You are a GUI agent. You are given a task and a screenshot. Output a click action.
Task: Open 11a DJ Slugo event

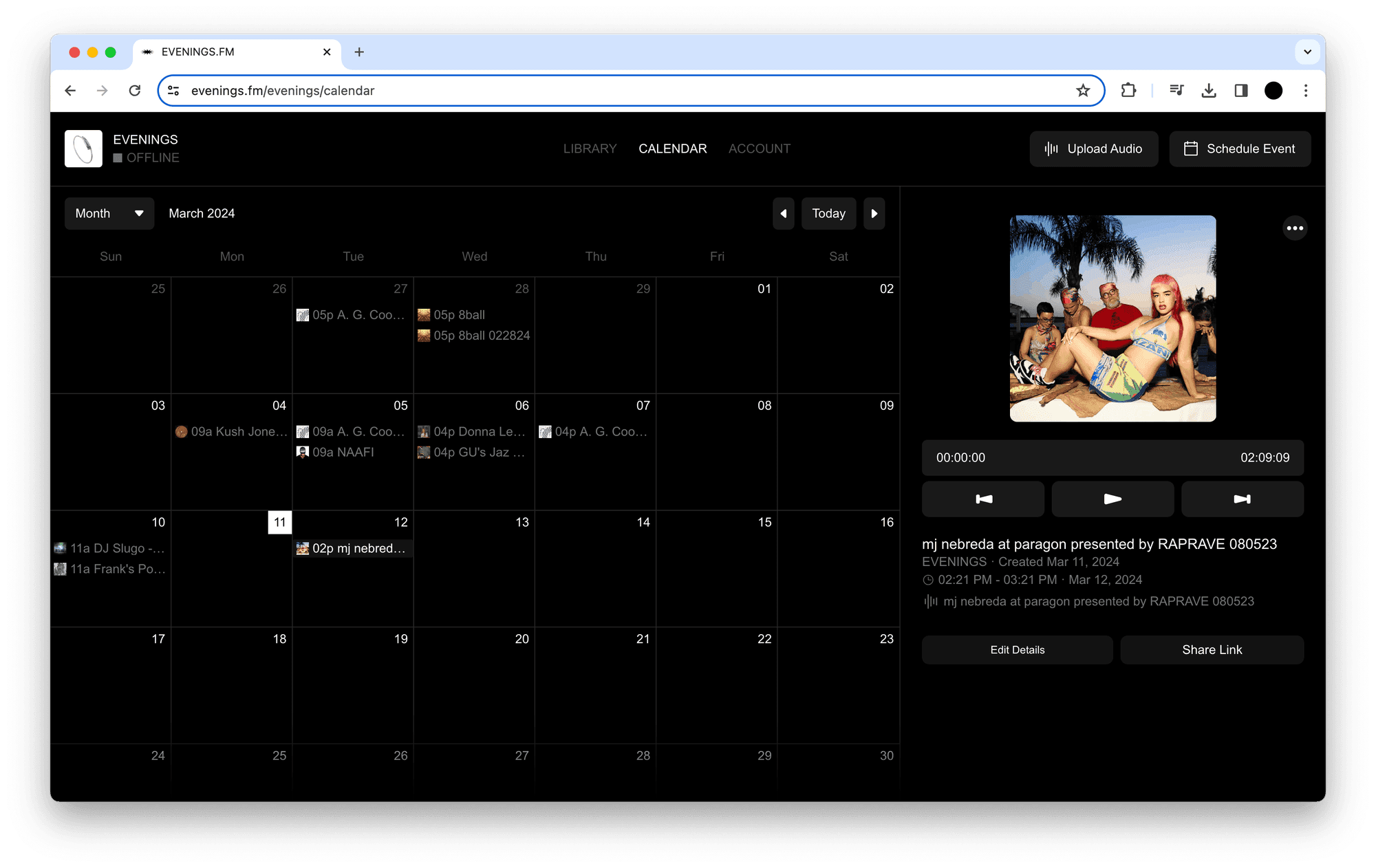tap(110, 548)
